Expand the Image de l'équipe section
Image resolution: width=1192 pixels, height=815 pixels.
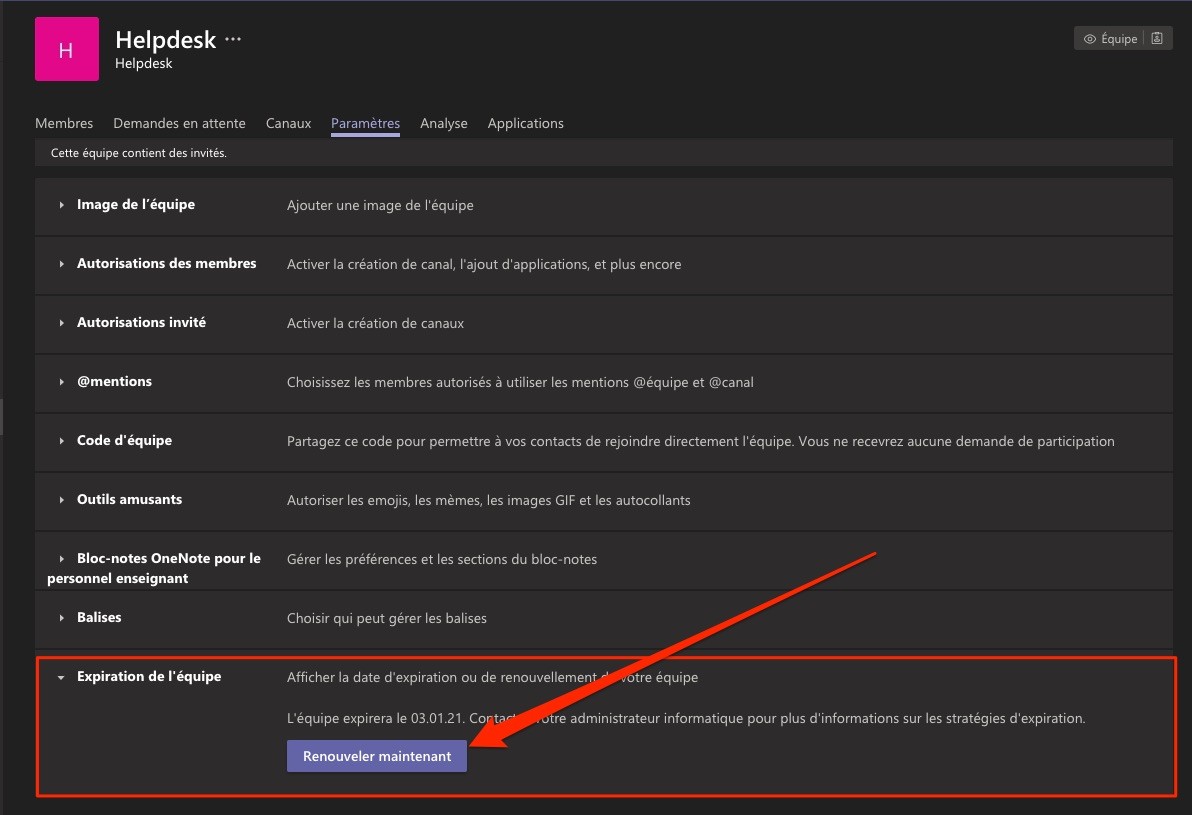135,205
